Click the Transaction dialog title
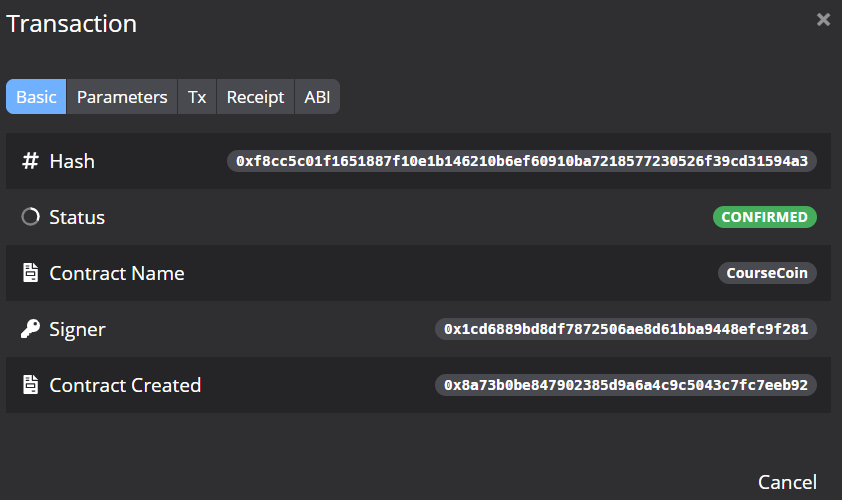842x500 pixels. pos(72,24)
